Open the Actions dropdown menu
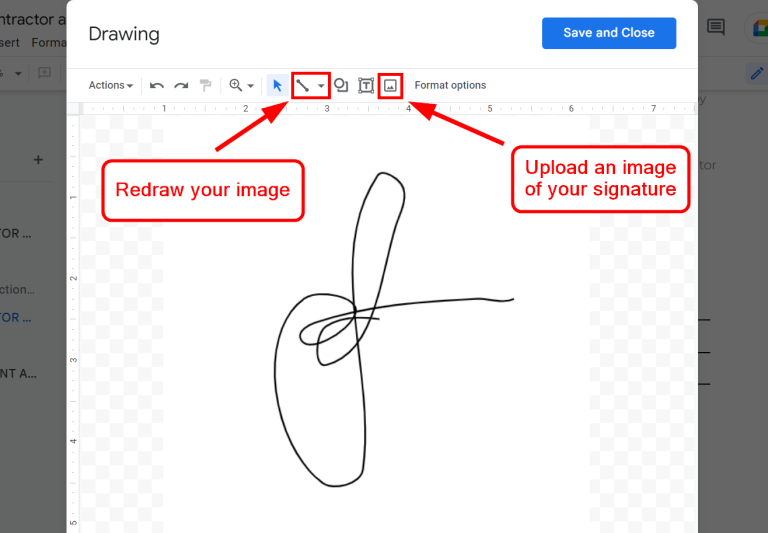768x533 pixels. click(x=111, y=85)
